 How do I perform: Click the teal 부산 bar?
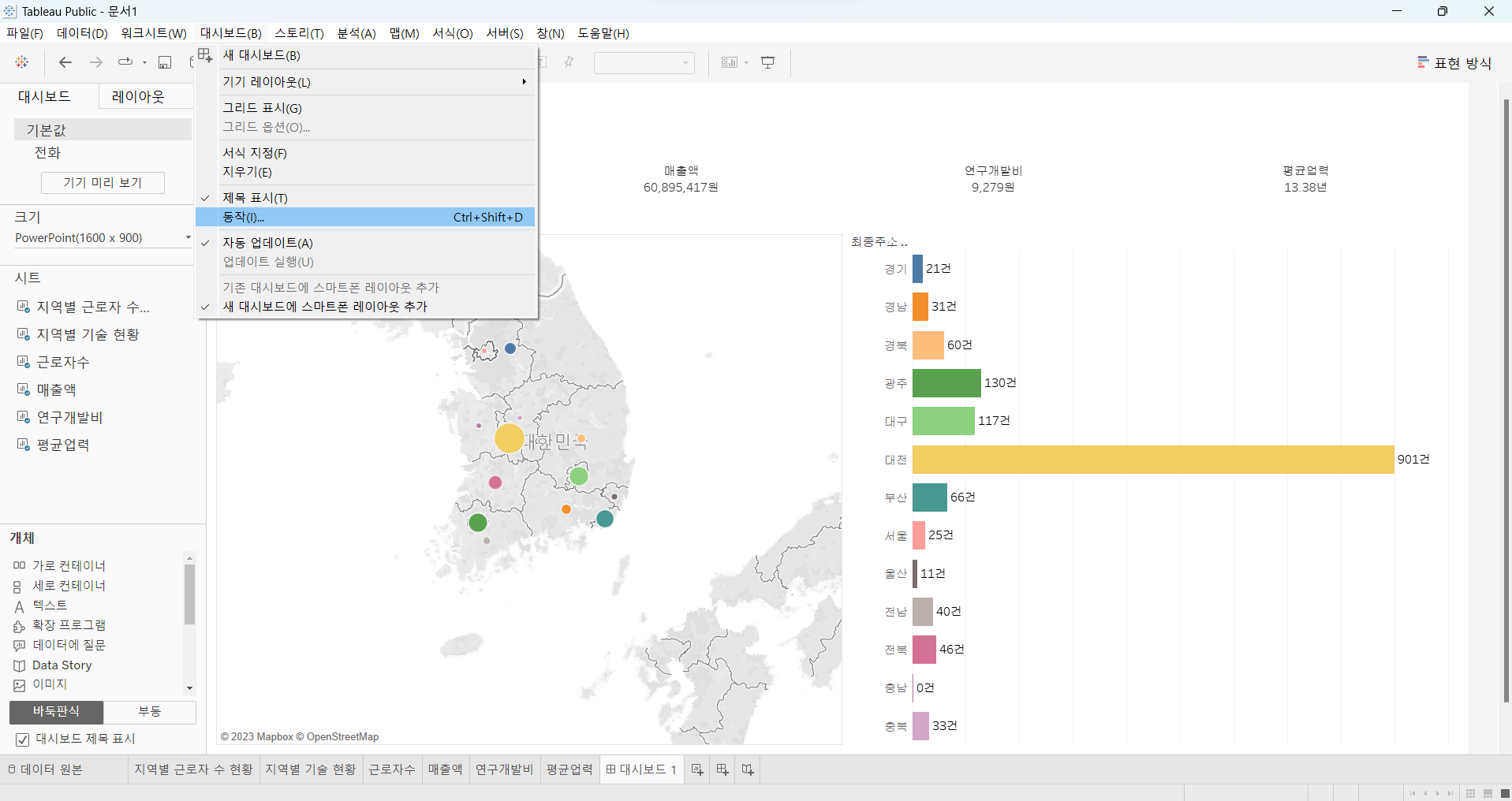click(x=930, y=497)
